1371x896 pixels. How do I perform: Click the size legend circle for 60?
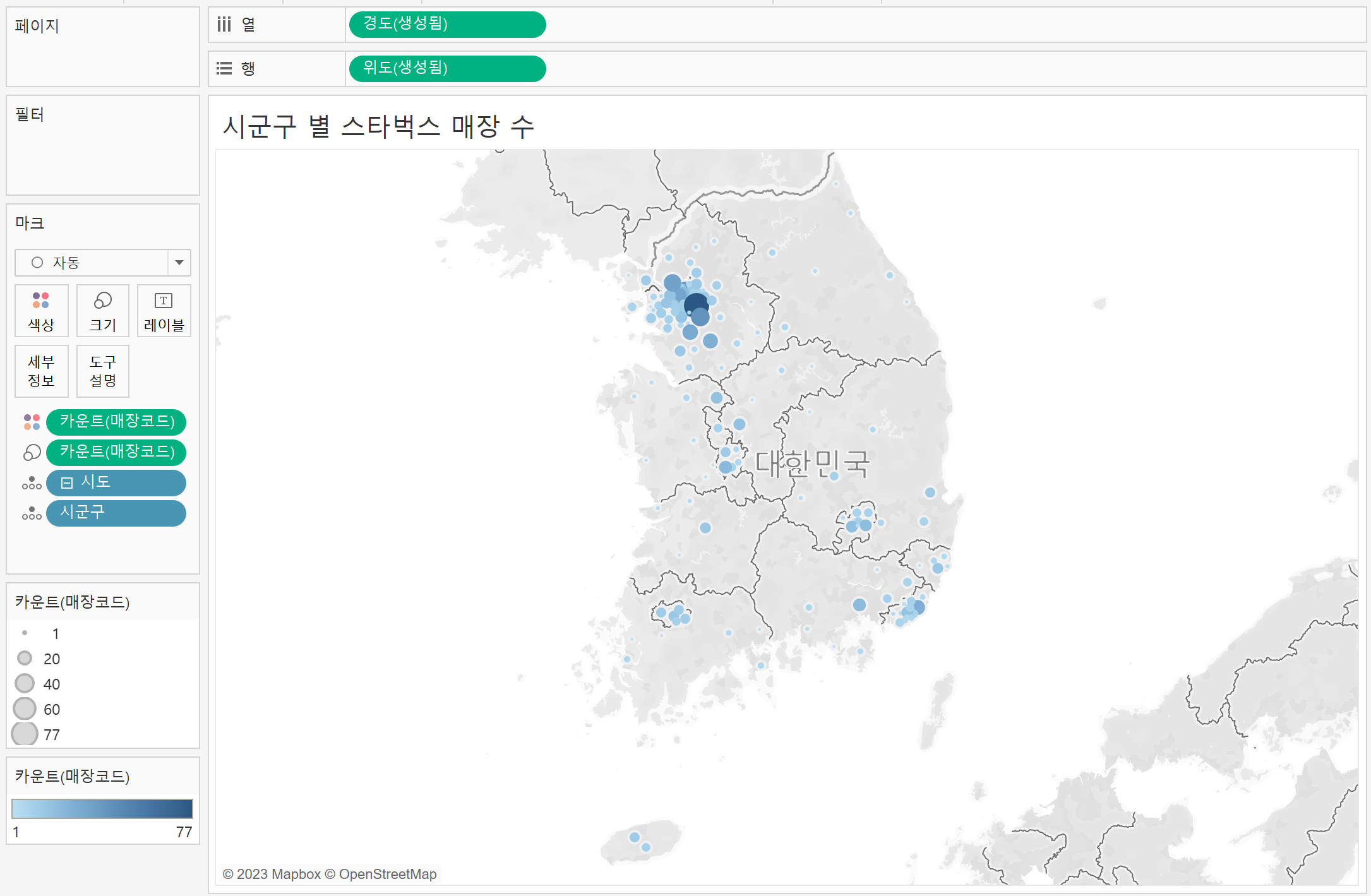pyautogui.click(x=25, y=708)
